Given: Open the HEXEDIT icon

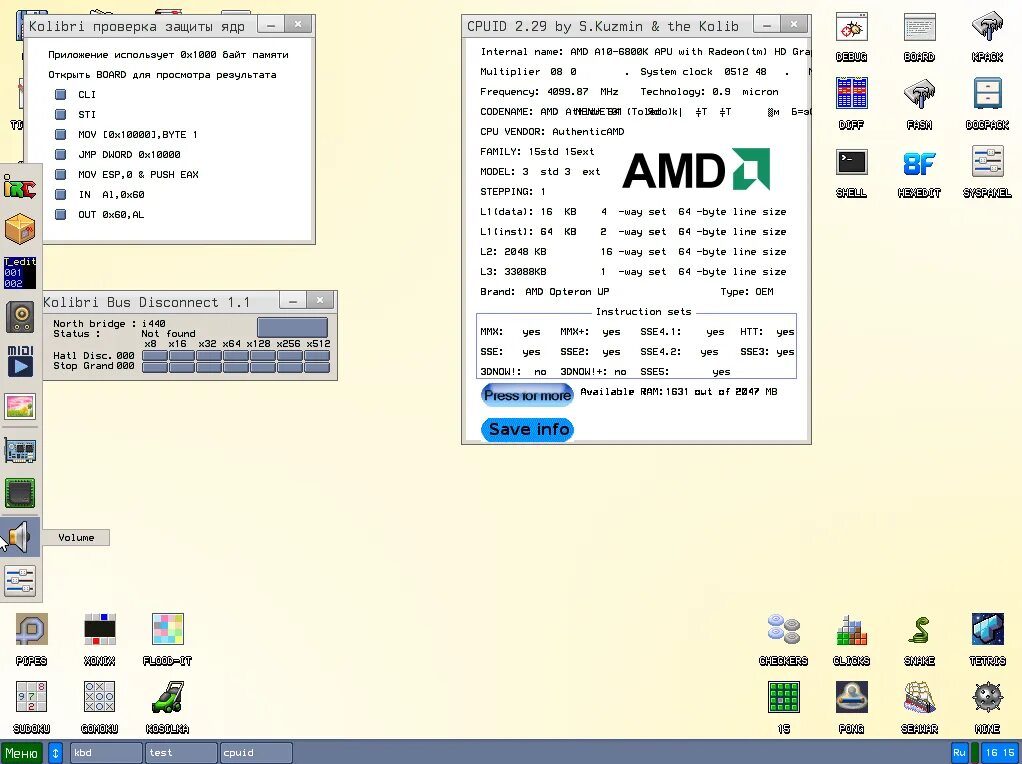Looking at the screenshot, I should pos(919,164).
